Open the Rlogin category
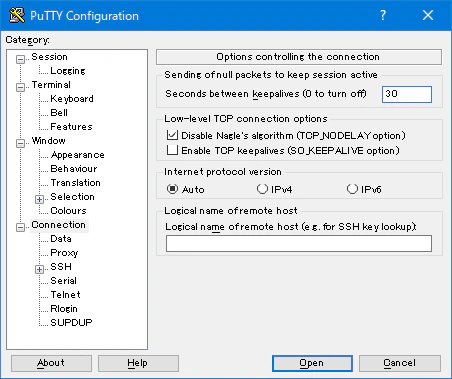Viewport: 452px width, 379px height. [64, 309]
